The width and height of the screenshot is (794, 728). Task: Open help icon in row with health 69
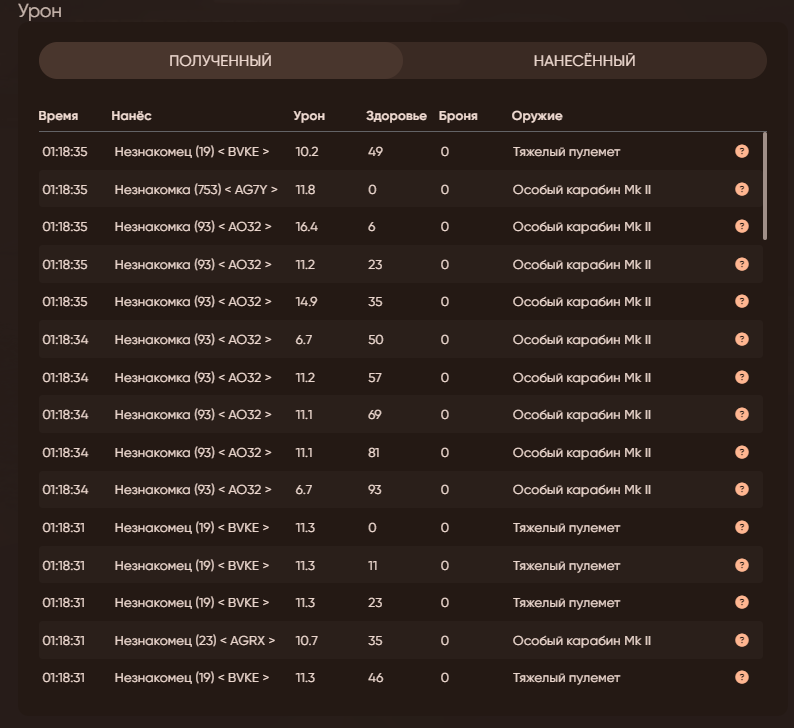(x=742, y=414)
